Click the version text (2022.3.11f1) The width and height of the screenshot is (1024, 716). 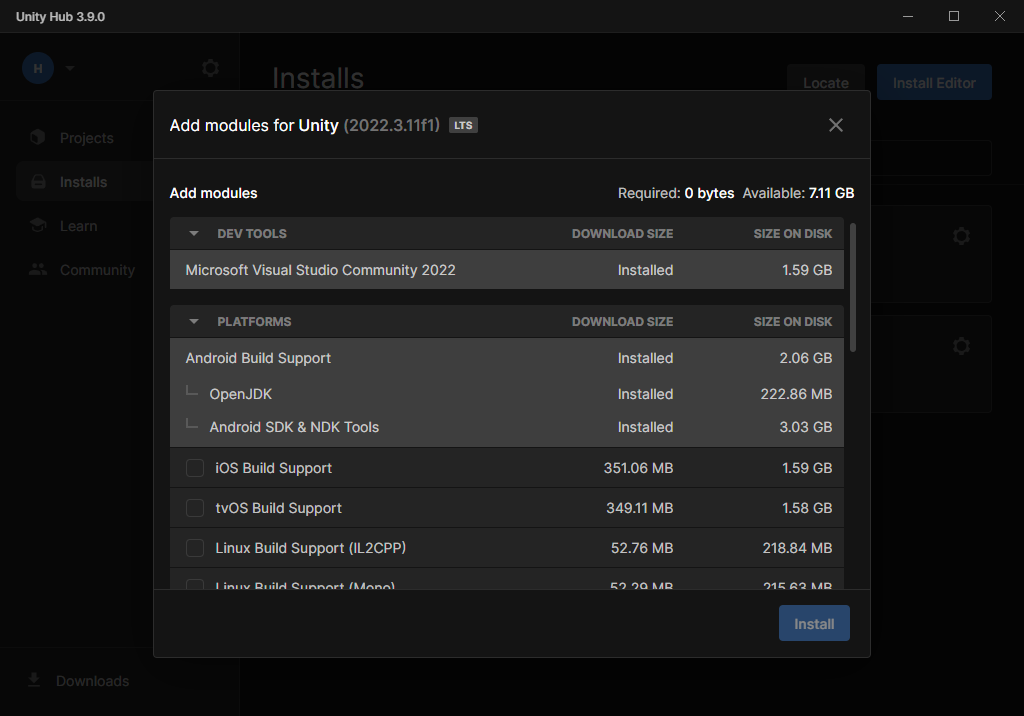point(392,125)
